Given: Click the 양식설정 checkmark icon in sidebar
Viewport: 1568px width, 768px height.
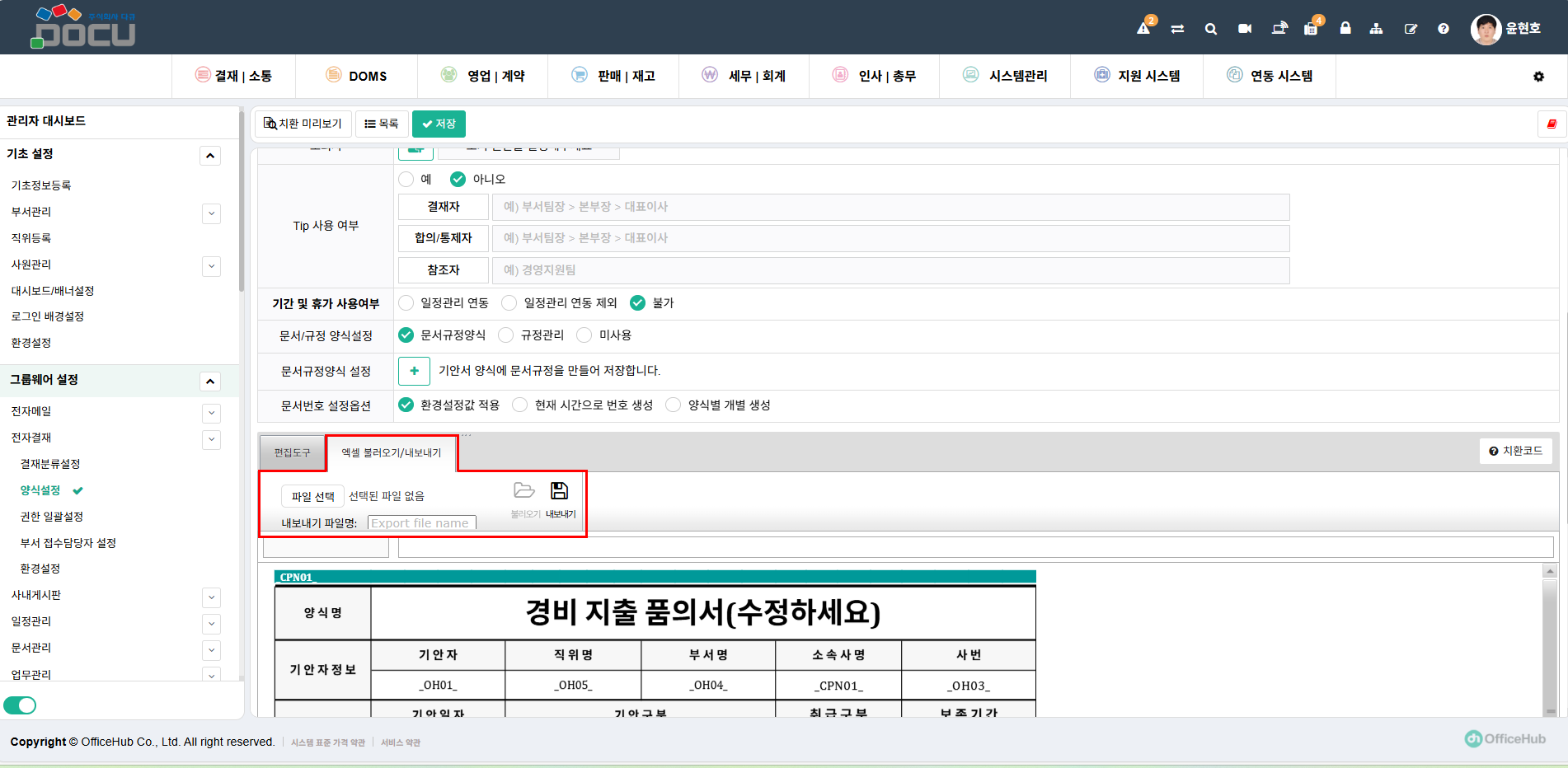Looking at the screenshot, I should [78, 490].
